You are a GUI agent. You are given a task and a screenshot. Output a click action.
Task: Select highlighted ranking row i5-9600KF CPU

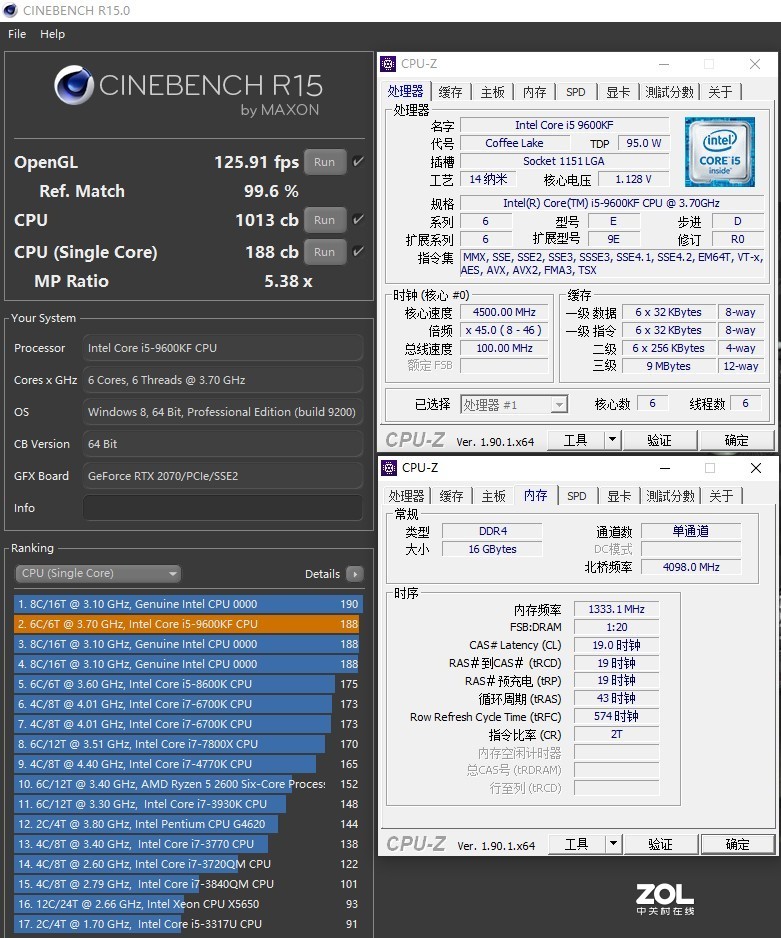(x=187, y=624)
